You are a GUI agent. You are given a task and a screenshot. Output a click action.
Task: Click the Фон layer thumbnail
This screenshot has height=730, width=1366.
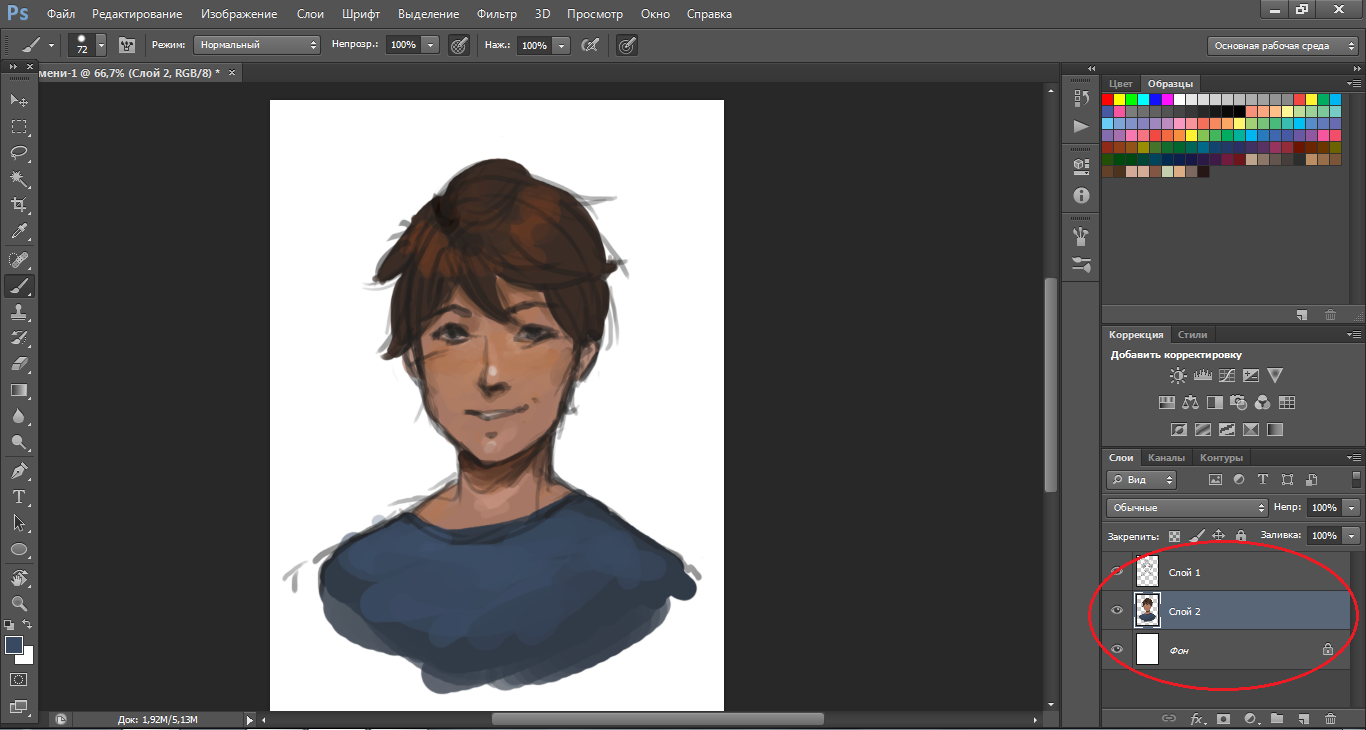pos(1147,650)
